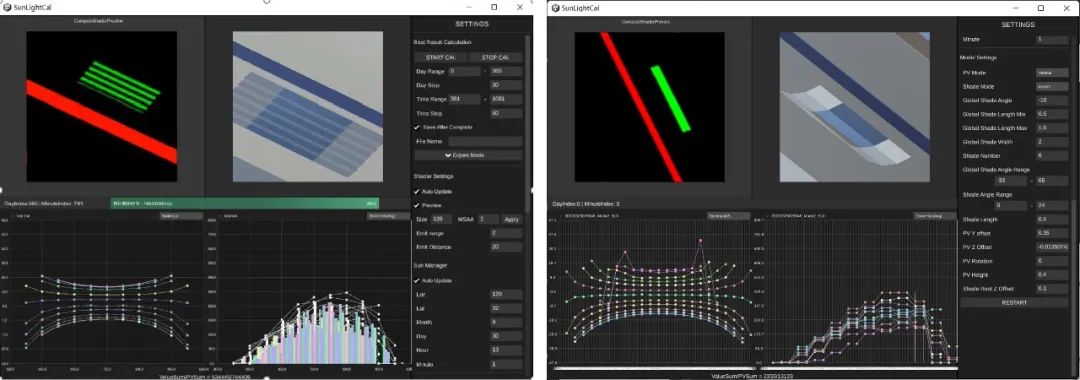1080x380 pixels.
Task: Click the STOP CAL button
Action: [496, 57]
